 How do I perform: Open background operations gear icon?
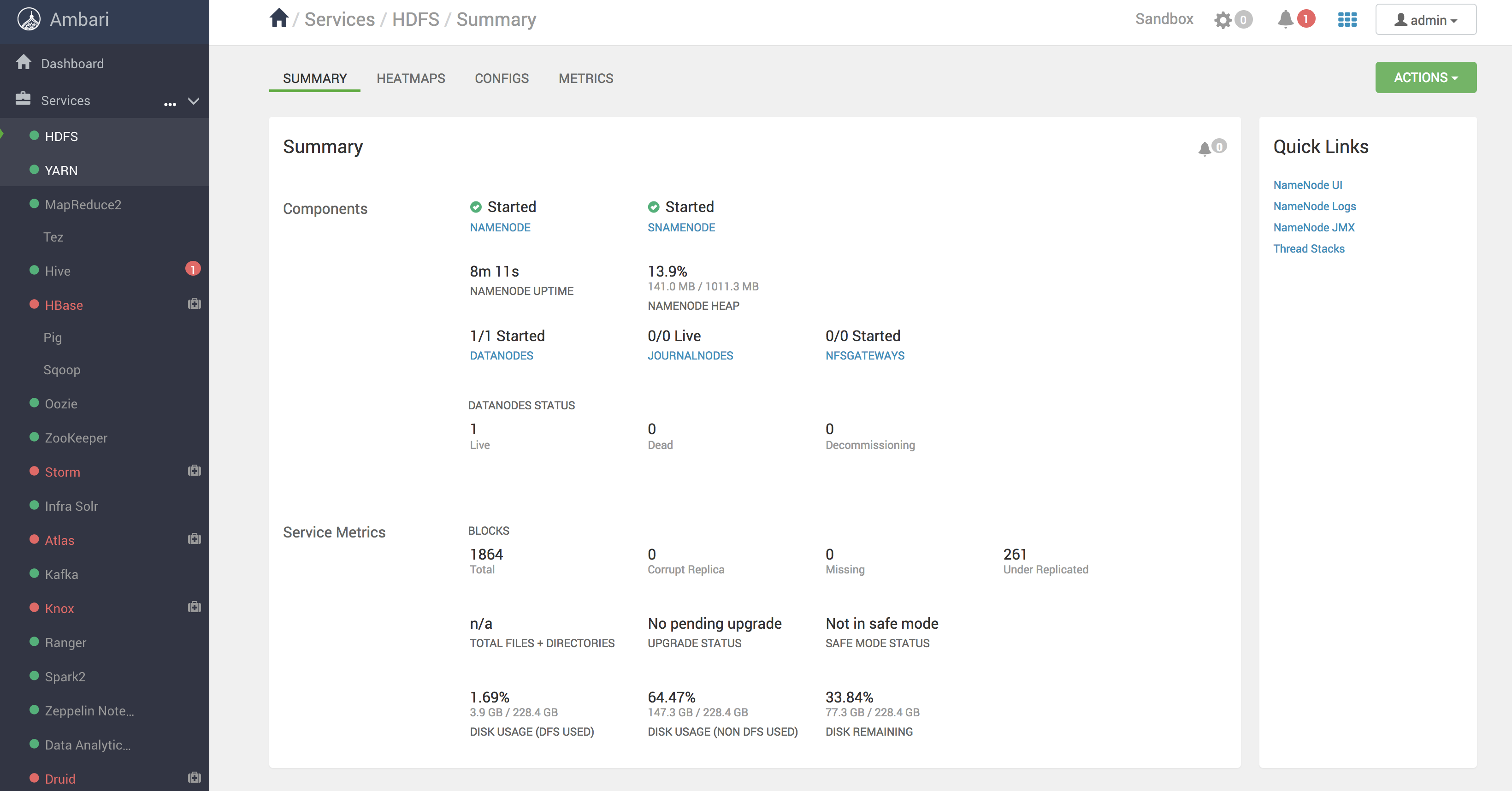tap(1223, 20)
